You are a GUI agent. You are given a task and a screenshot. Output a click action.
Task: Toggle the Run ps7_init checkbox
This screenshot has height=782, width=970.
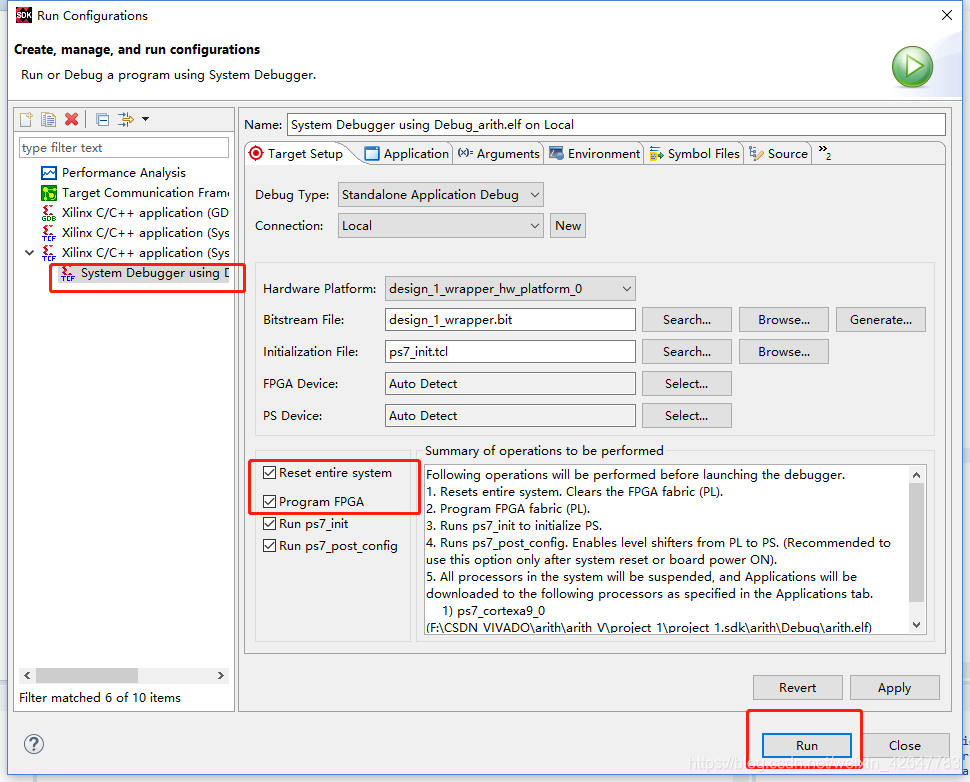tap(269, 523)
